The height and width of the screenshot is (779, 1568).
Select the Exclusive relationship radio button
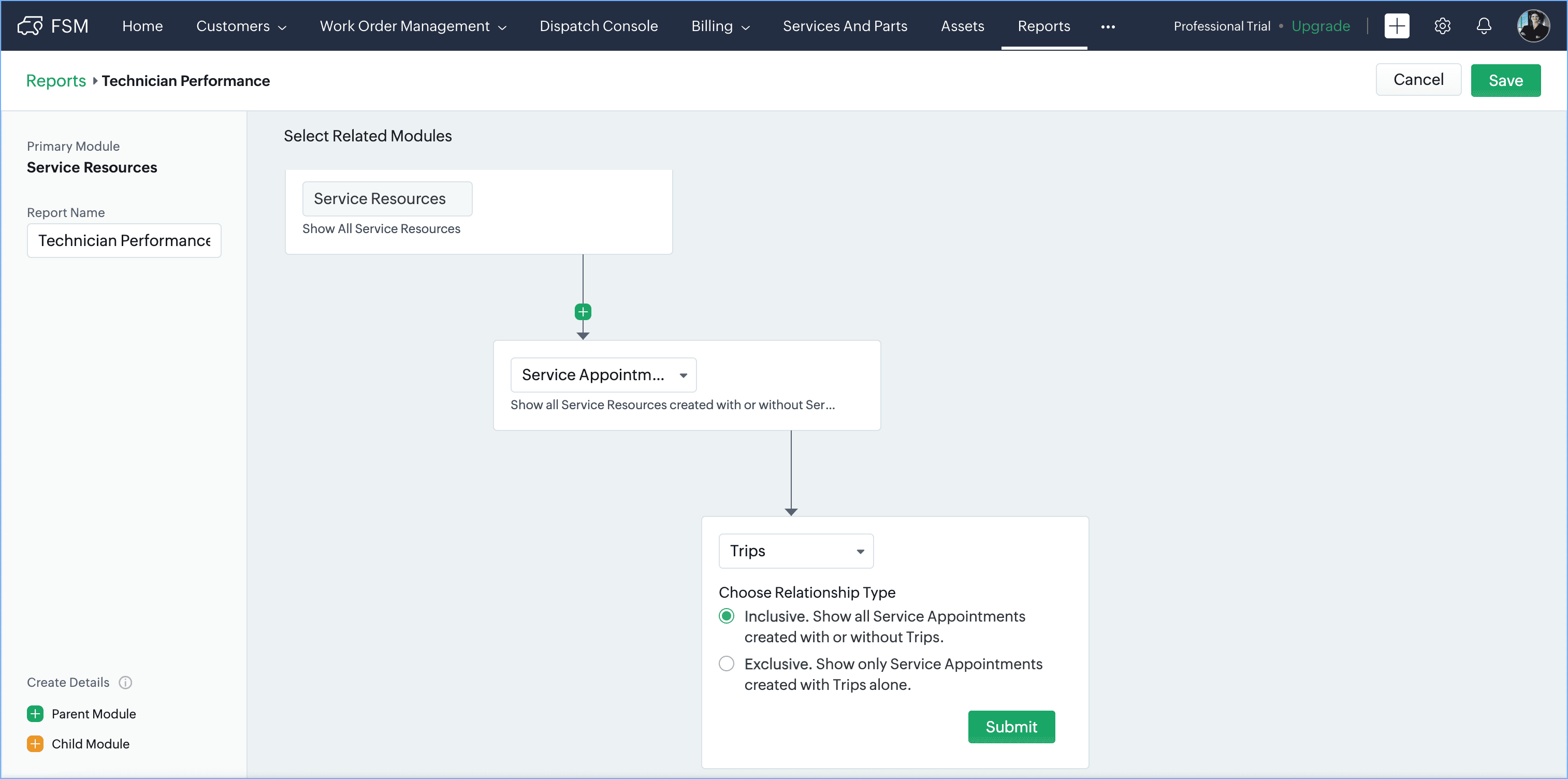(x=726, y=663)
